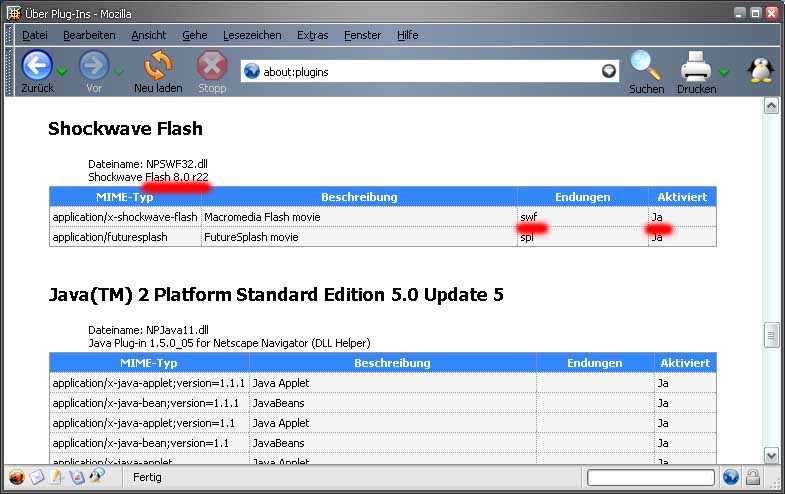Screen dimensions: 785x494
Task: Click the application/futuresplash cell
Action: (125, 237)
